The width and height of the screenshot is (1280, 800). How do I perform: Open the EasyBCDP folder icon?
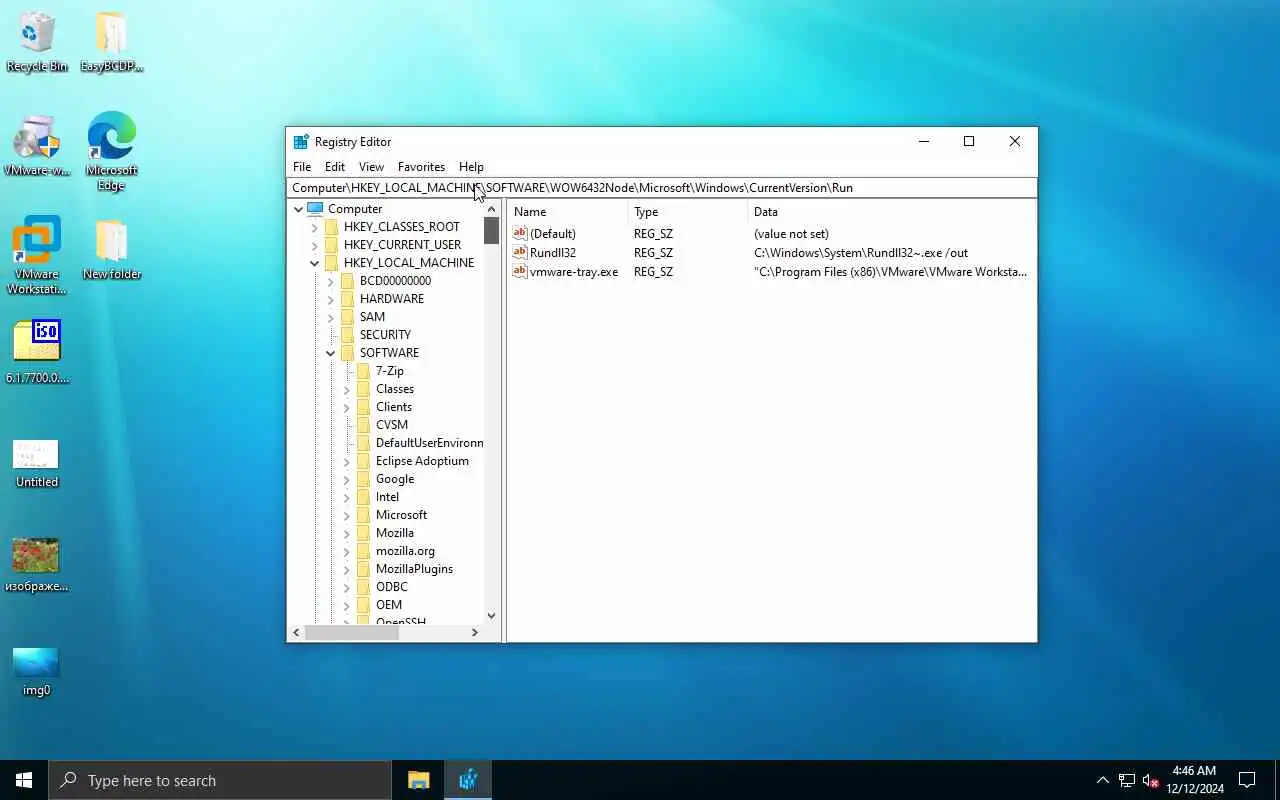(111, 40)
